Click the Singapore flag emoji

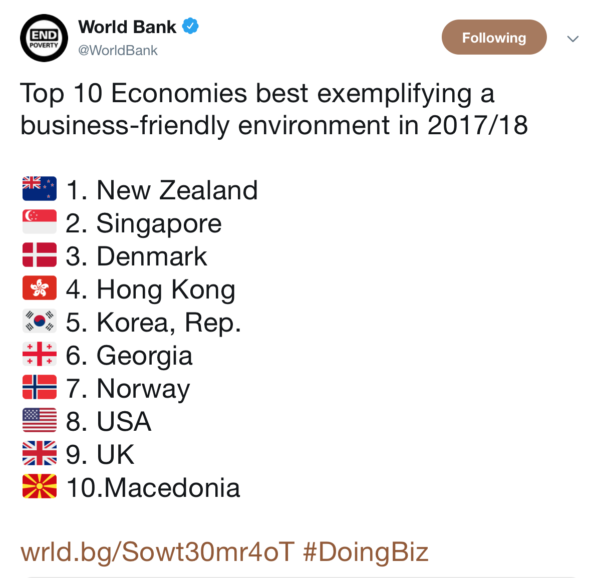click(39, 223)
